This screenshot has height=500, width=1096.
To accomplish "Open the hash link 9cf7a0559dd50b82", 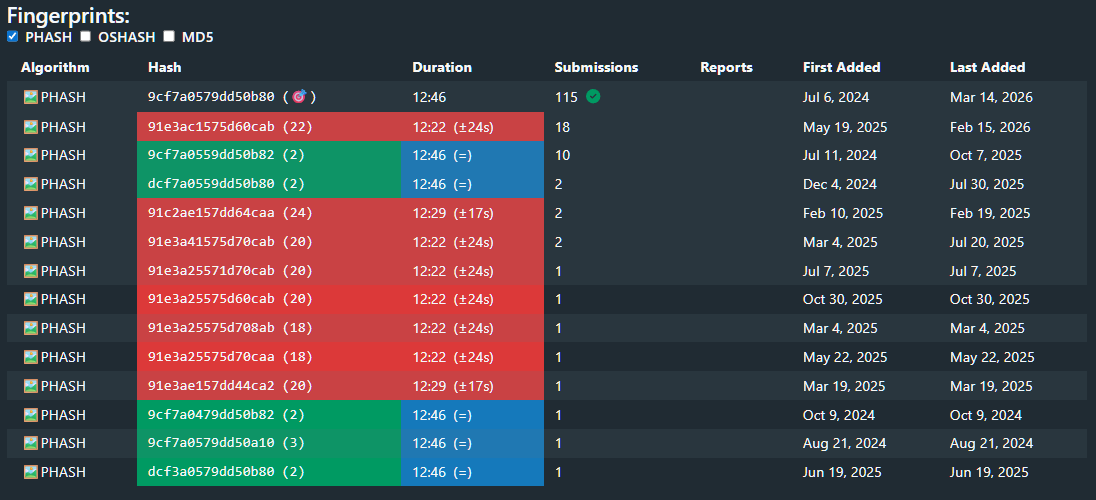I will 210,155.
